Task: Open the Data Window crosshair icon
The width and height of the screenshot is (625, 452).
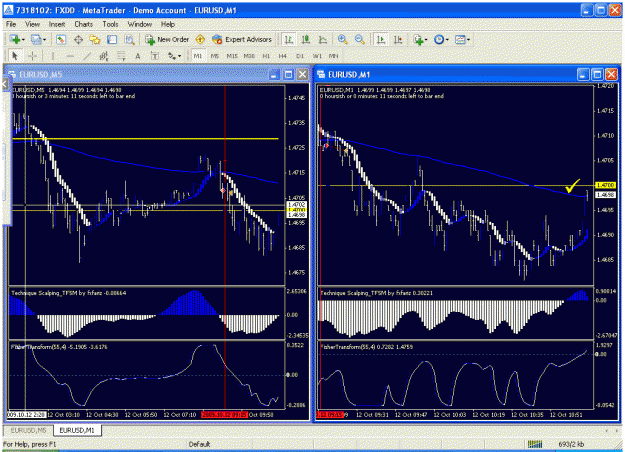Action: coord(78,39)
